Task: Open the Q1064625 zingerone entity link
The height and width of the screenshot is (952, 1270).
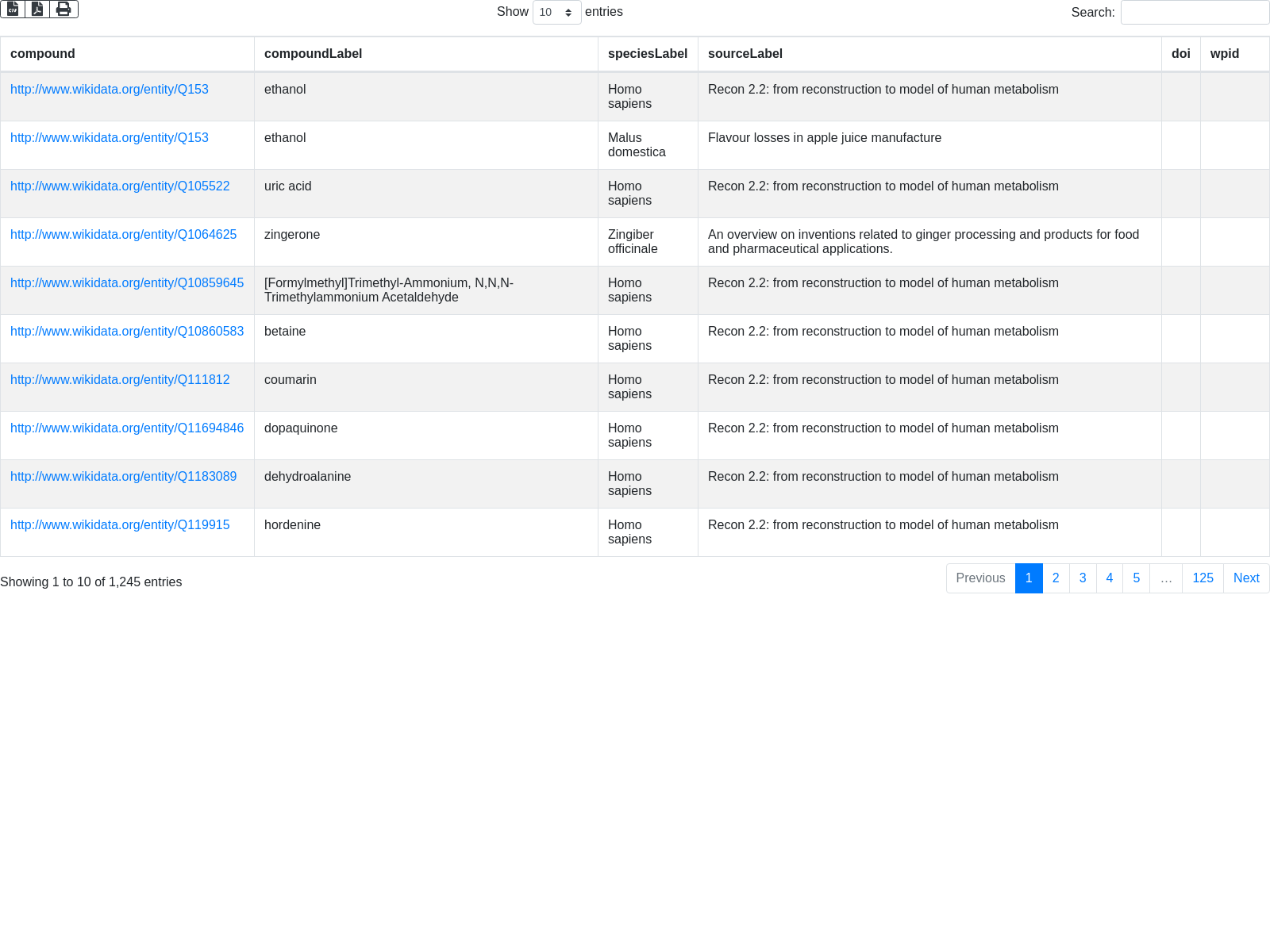Action: click(x=123, y=235)
